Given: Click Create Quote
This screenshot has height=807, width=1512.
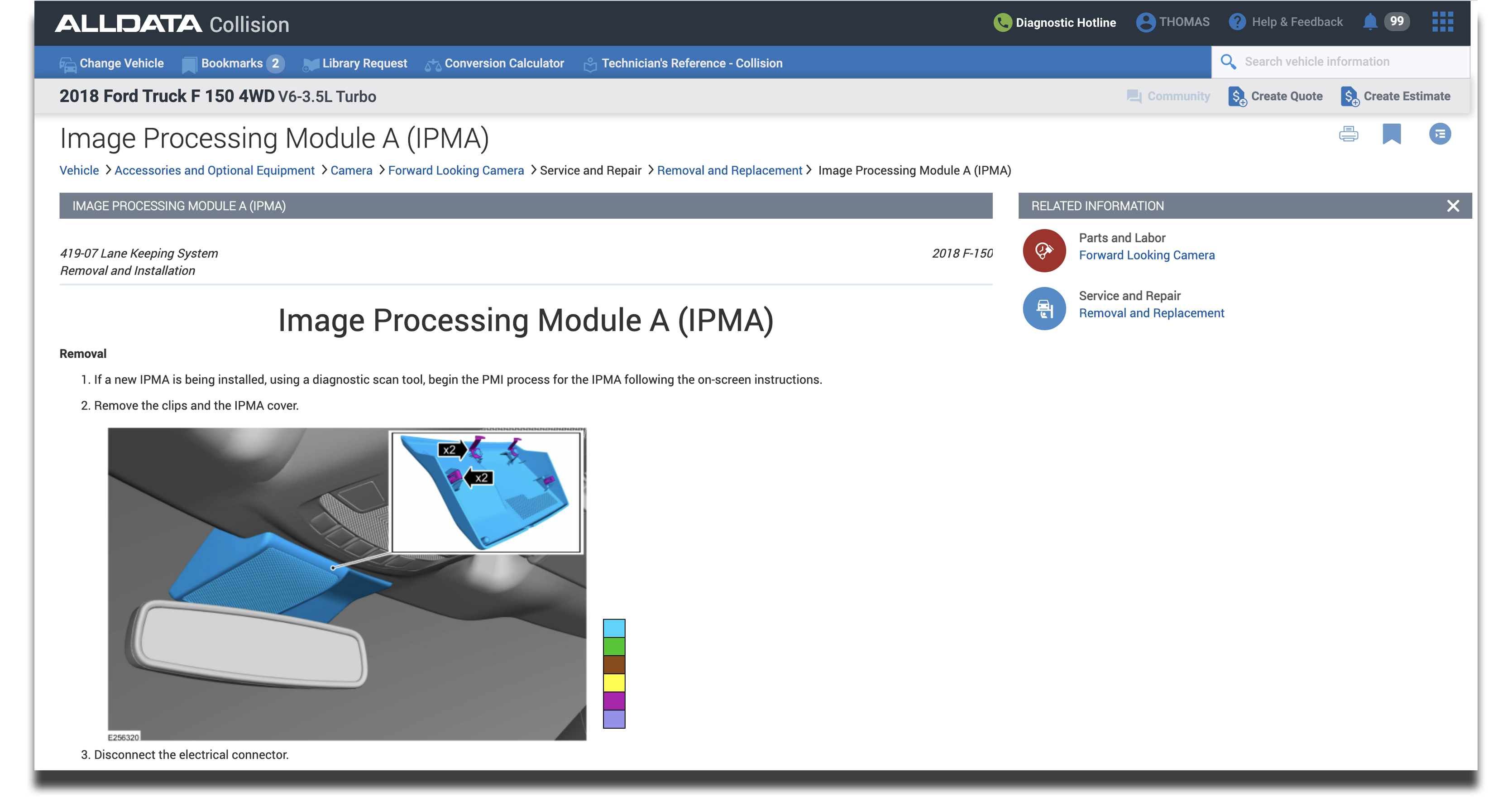Looking at the screenshot, I should coord(1275,96).
